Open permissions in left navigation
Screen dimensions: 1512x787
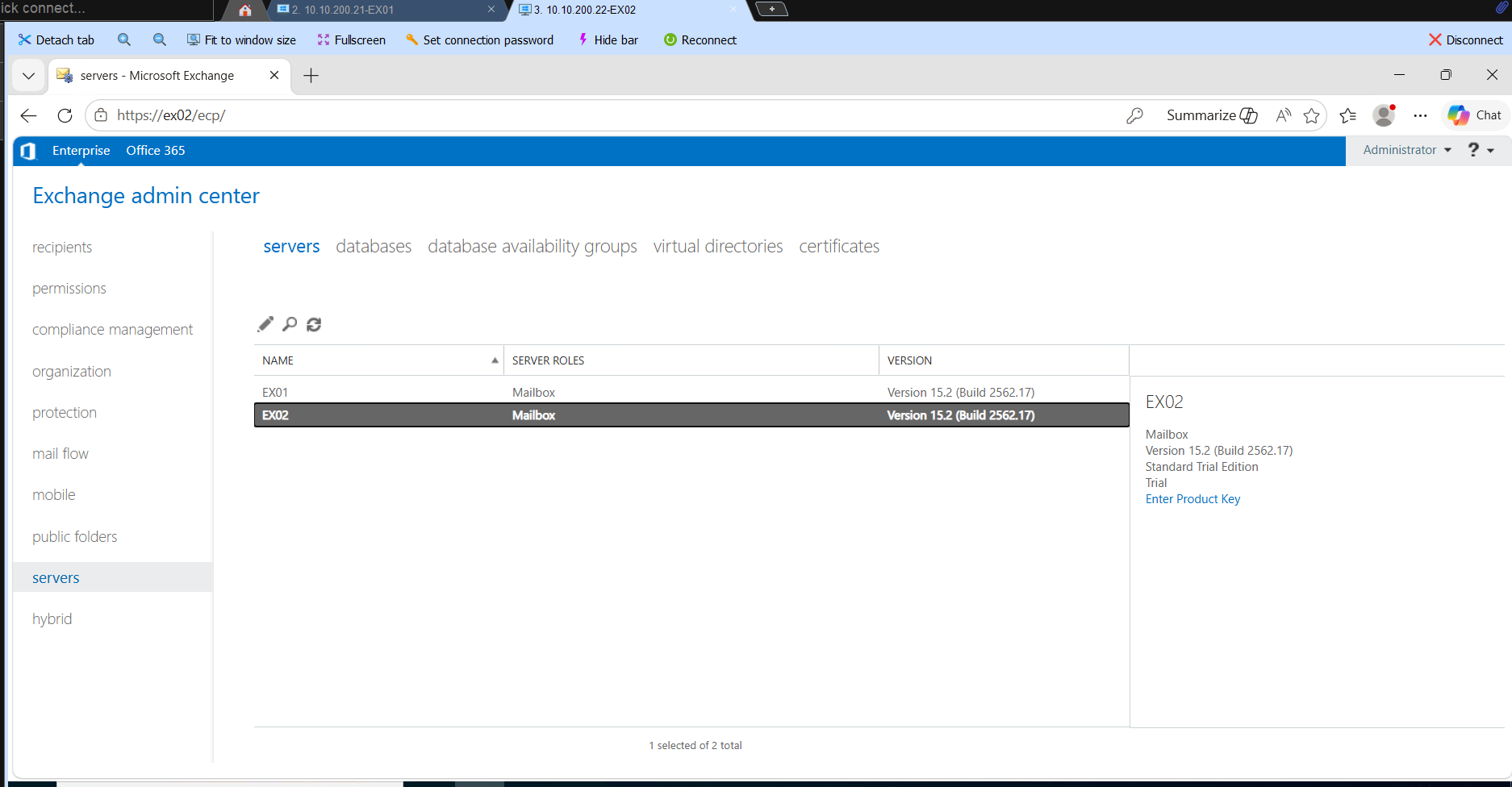[69, 288]
